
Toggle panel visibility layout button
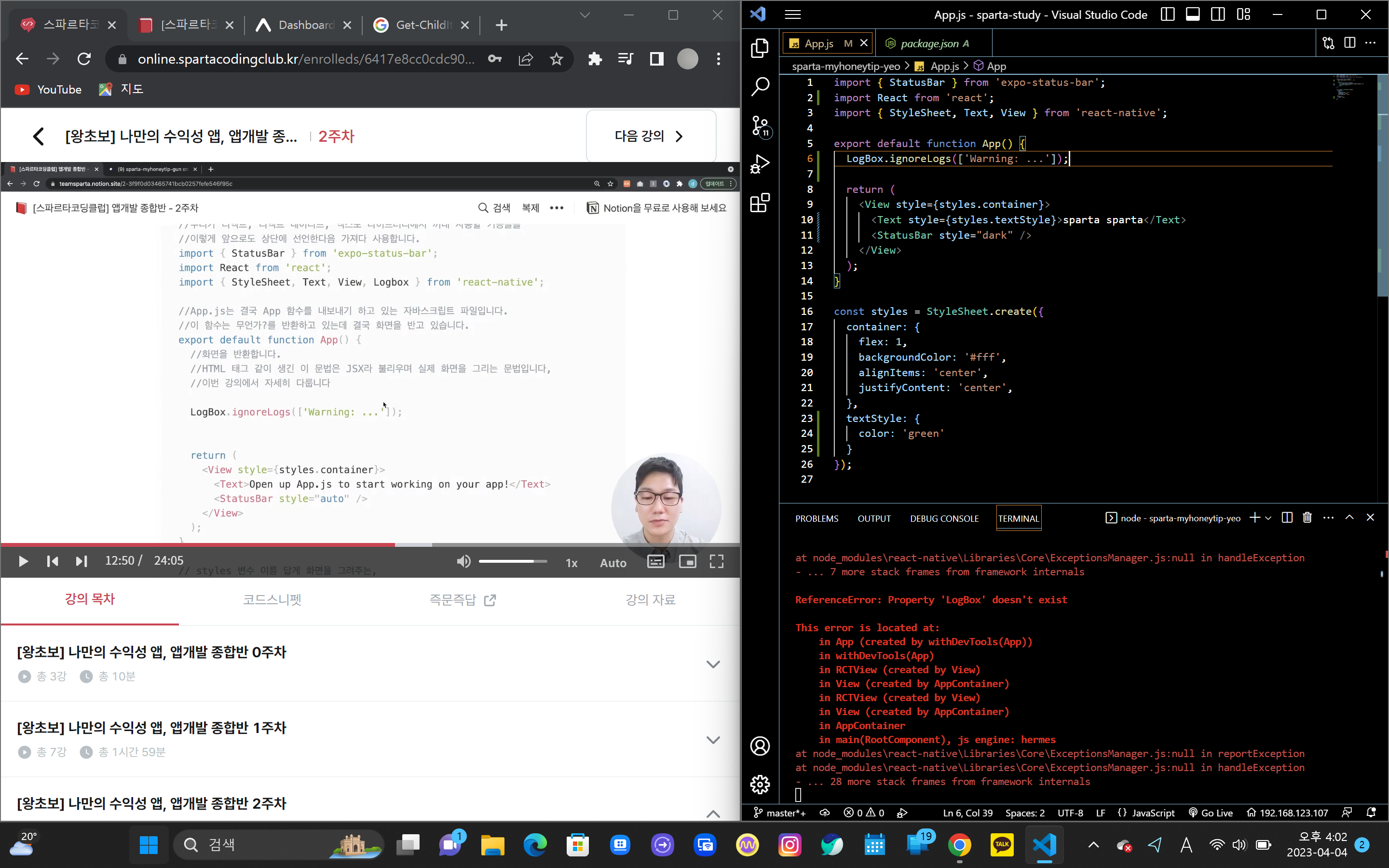[1193, 14]
